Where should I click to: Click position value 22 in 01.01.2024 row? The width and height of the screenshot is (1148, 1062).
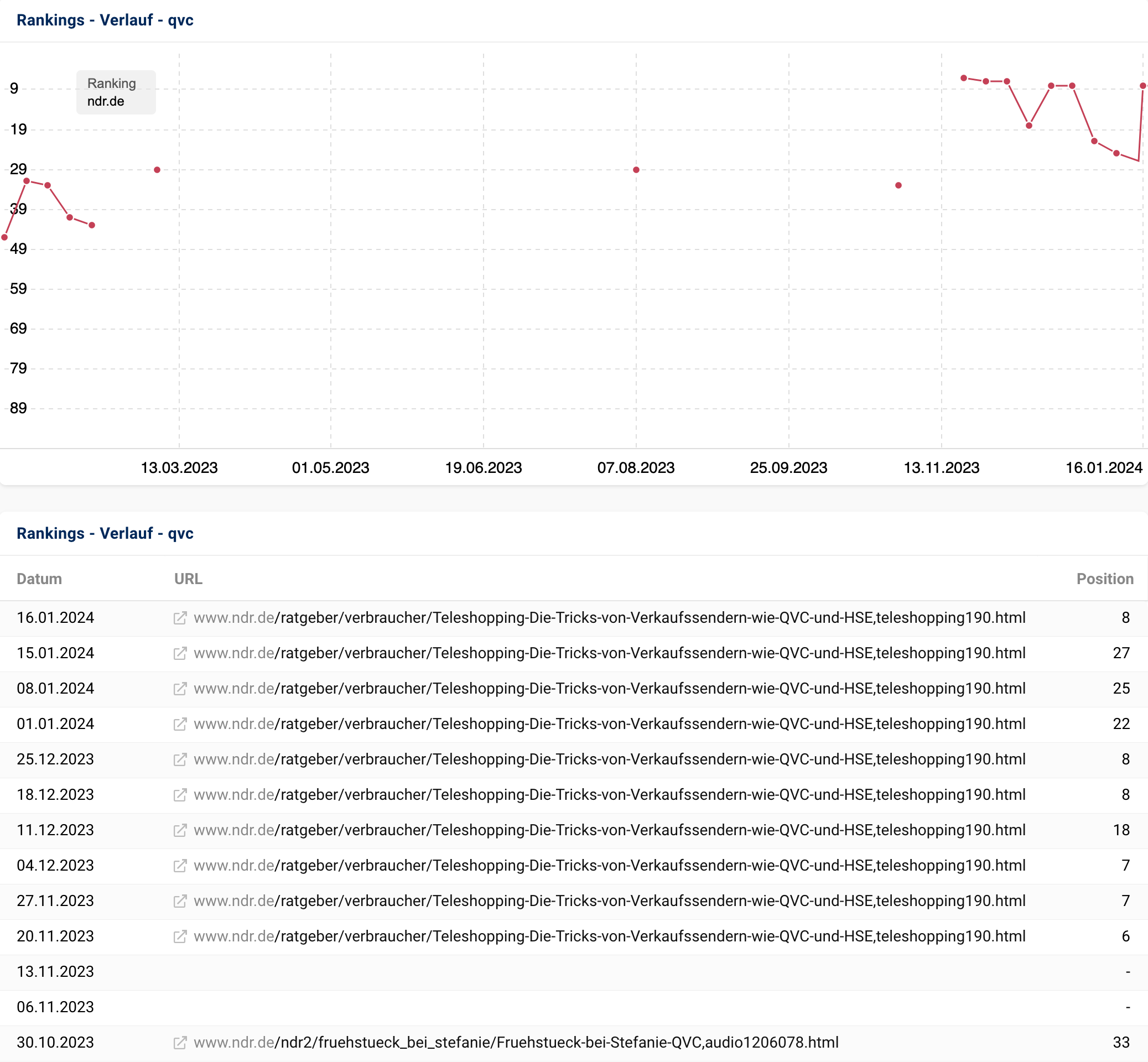[x=1121, y=724]
